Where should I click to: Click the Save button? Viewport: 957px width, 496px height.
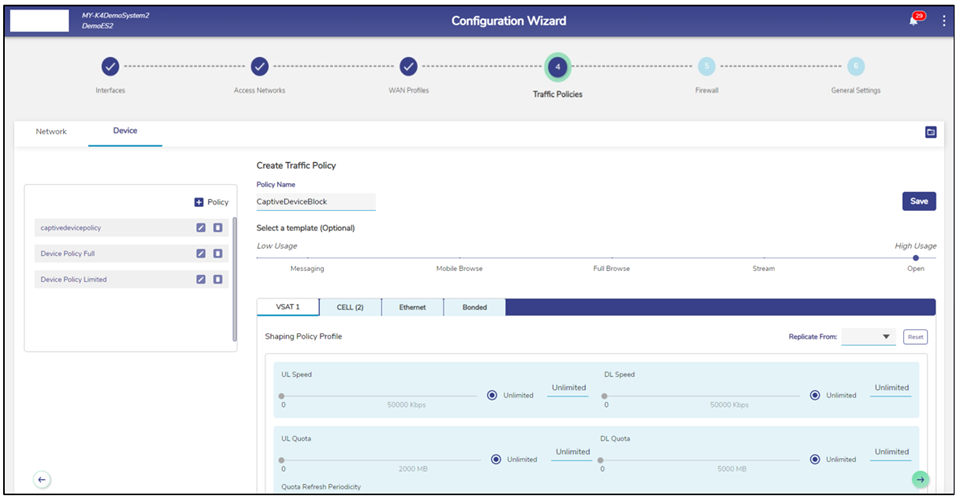coord(918,201)
